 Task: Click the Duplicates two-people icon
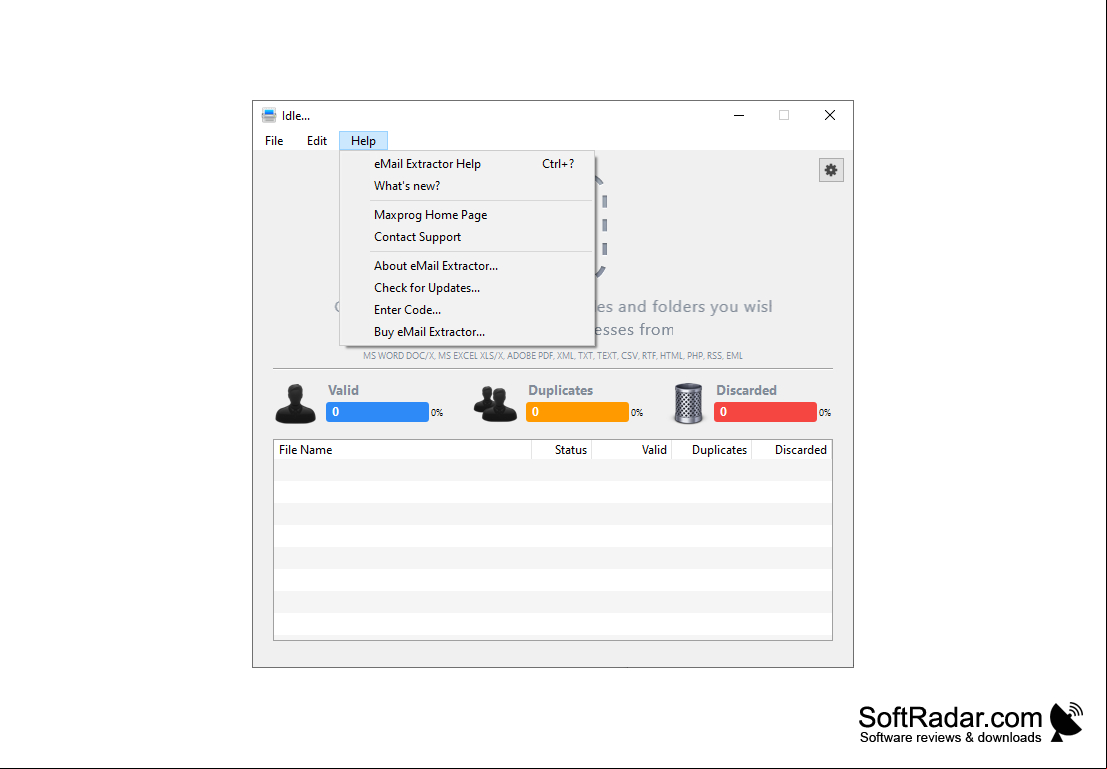pos(496,404)
